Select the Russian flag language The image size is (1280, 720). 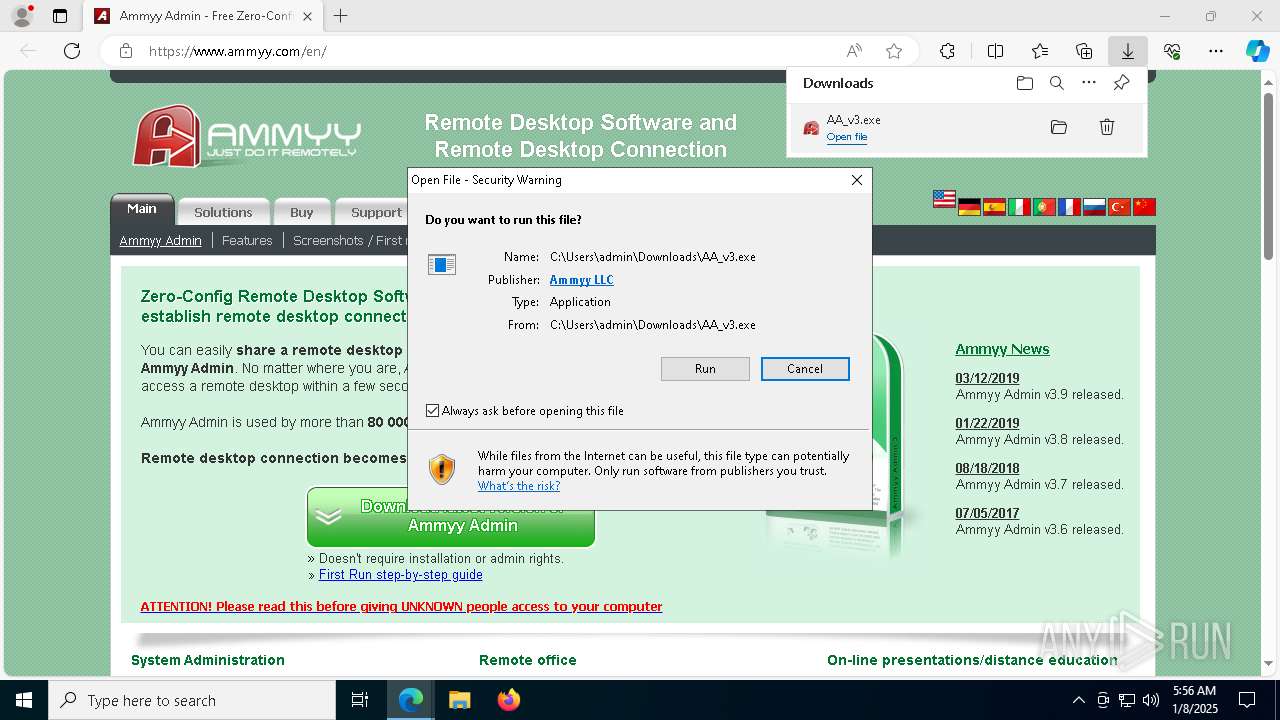click(x=1094, y=207)
